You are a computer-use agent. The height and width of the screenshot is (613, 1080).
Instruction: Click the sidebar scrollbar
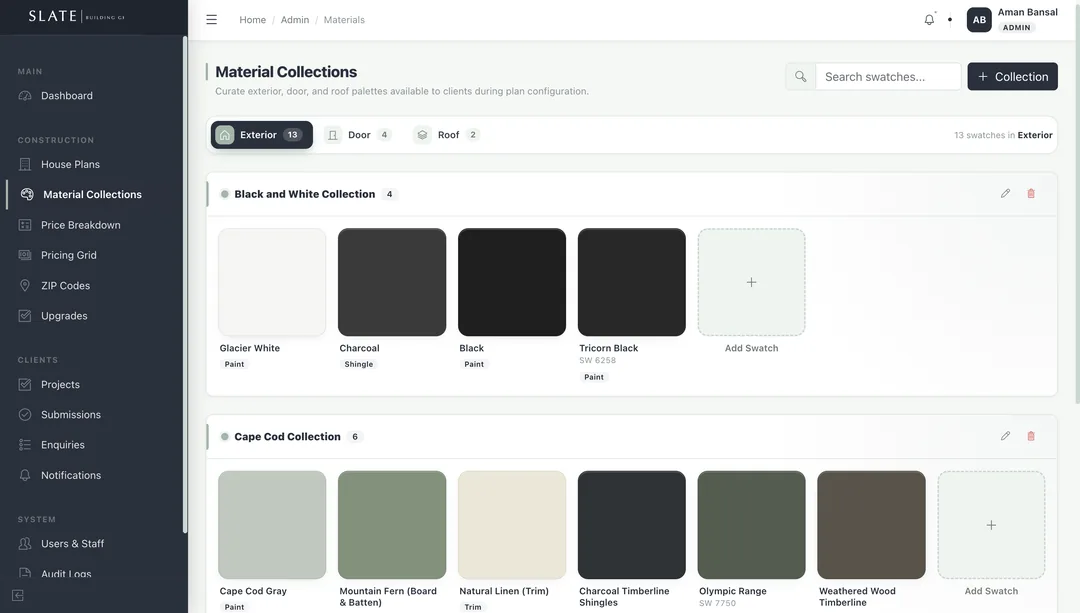click(x=185, y=284)
